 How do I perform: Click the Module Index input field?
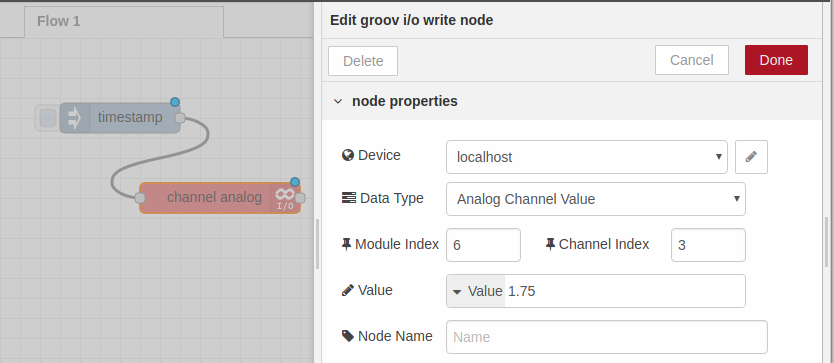point(483,245)
